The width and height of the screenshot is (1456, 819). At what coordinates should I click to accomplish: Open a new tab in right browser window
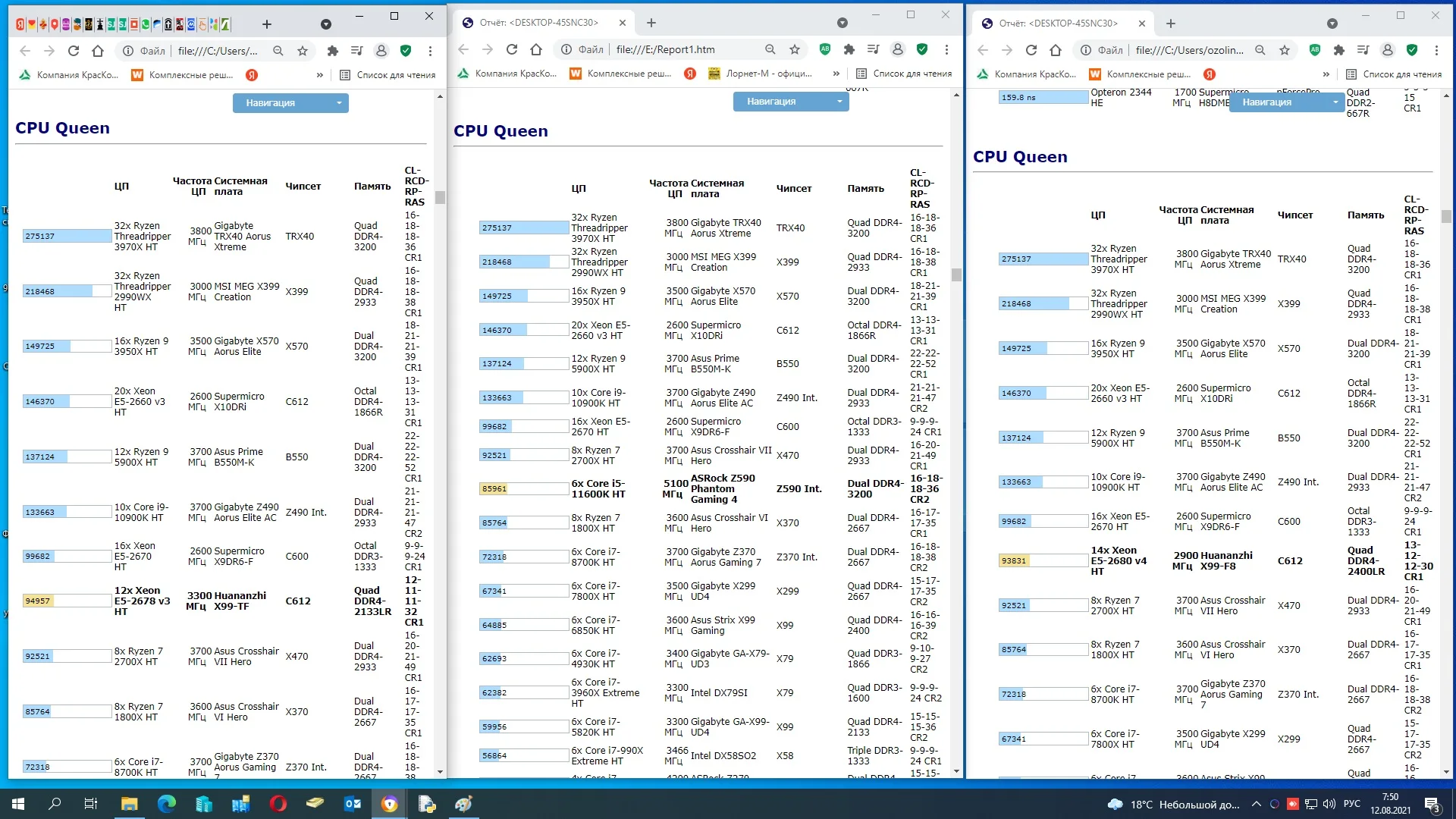(x=1171, y=24)
